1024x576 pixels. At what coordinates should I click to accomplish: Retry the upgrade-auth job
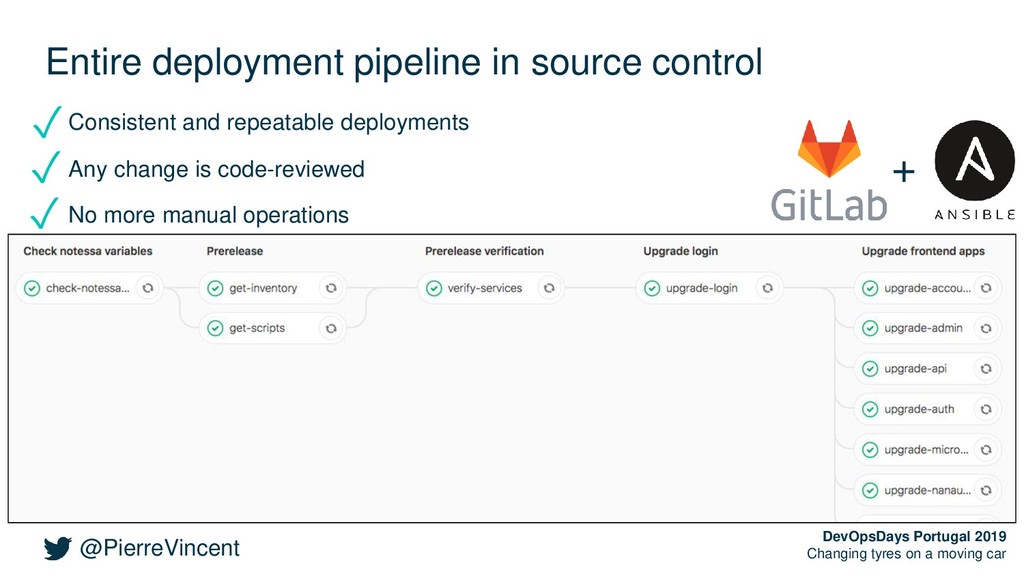986,409
